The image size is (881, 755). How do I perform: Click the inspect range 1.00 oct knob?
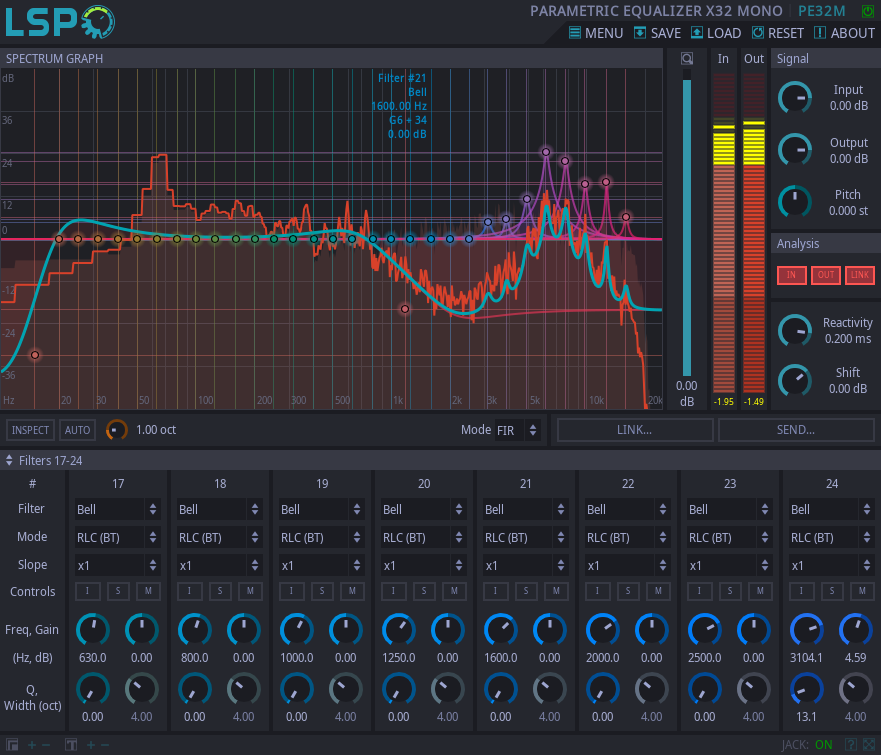116,430
